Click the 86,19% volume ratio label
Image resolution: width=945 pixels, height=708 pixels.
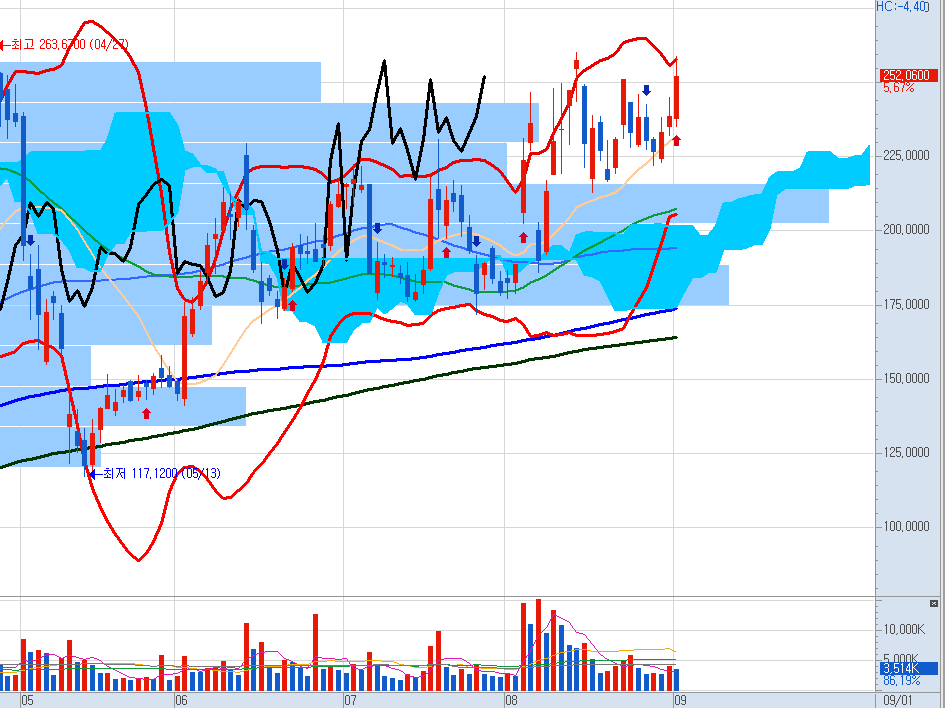[902, 681]
